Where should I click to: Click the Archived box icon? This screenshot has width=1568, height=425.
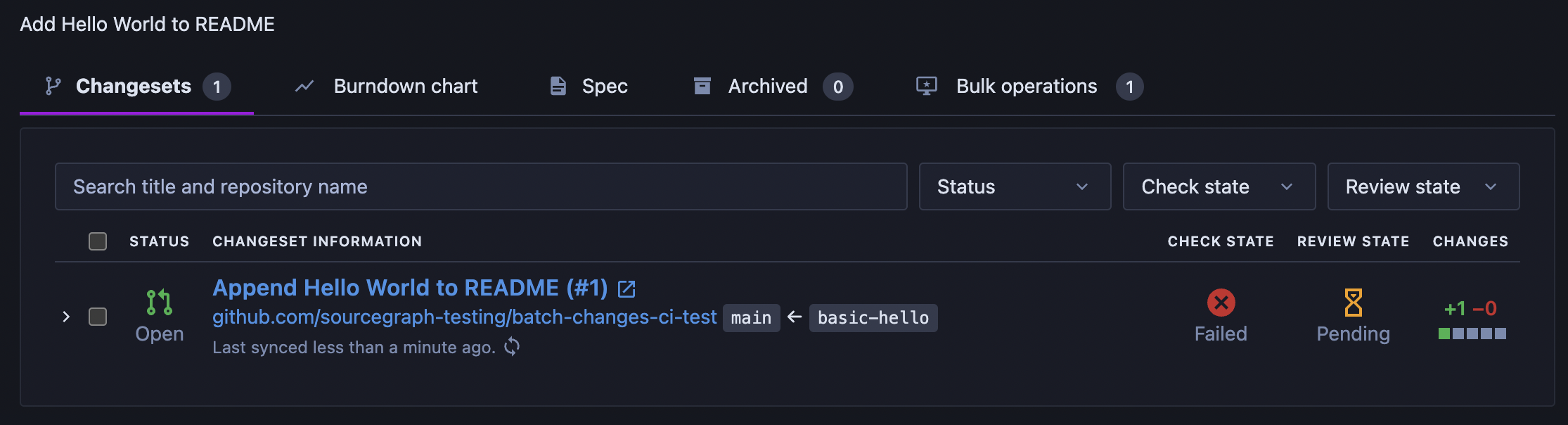[x=702, y=86]
